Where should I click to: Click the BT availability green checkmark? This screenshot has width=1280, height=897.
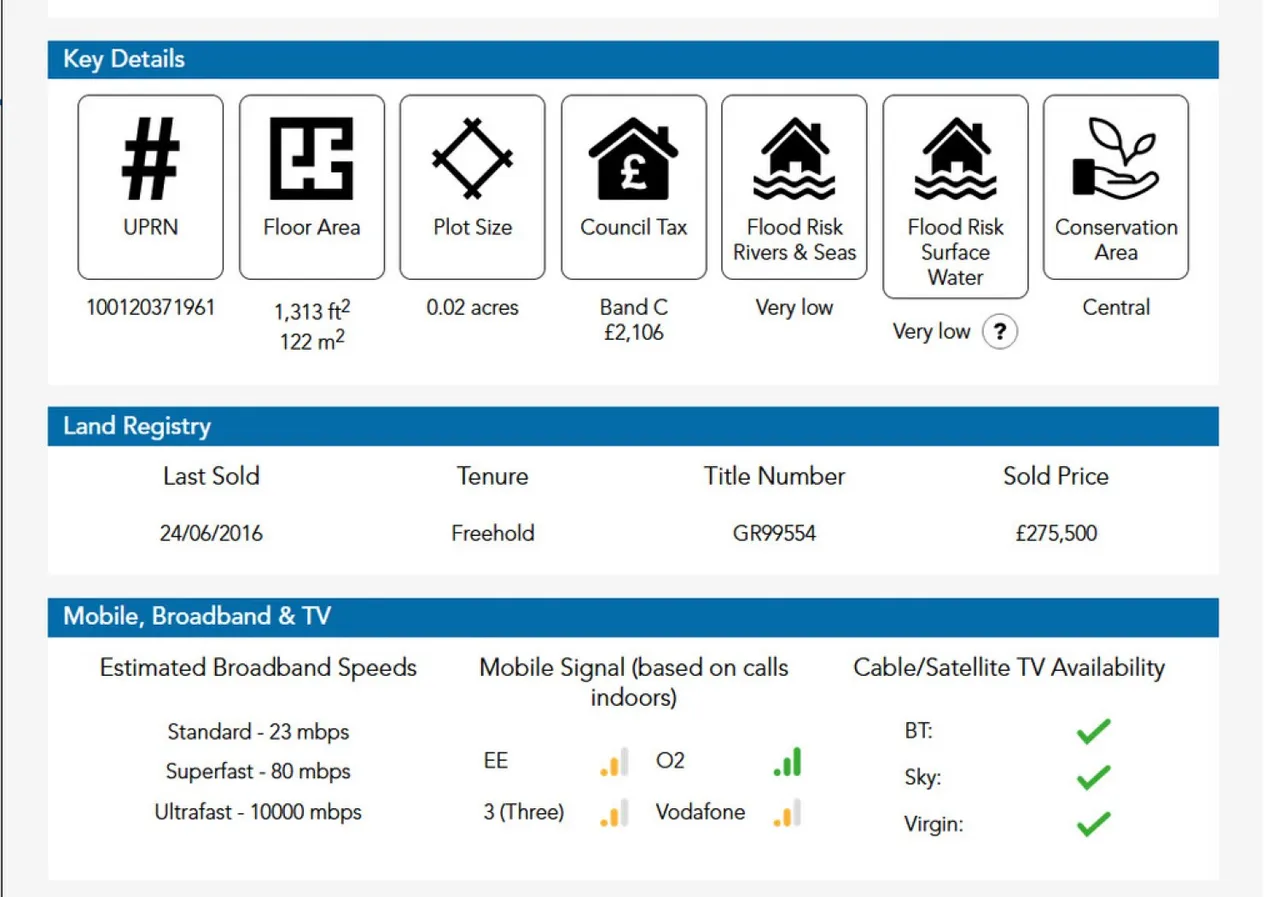[1094, 732]
